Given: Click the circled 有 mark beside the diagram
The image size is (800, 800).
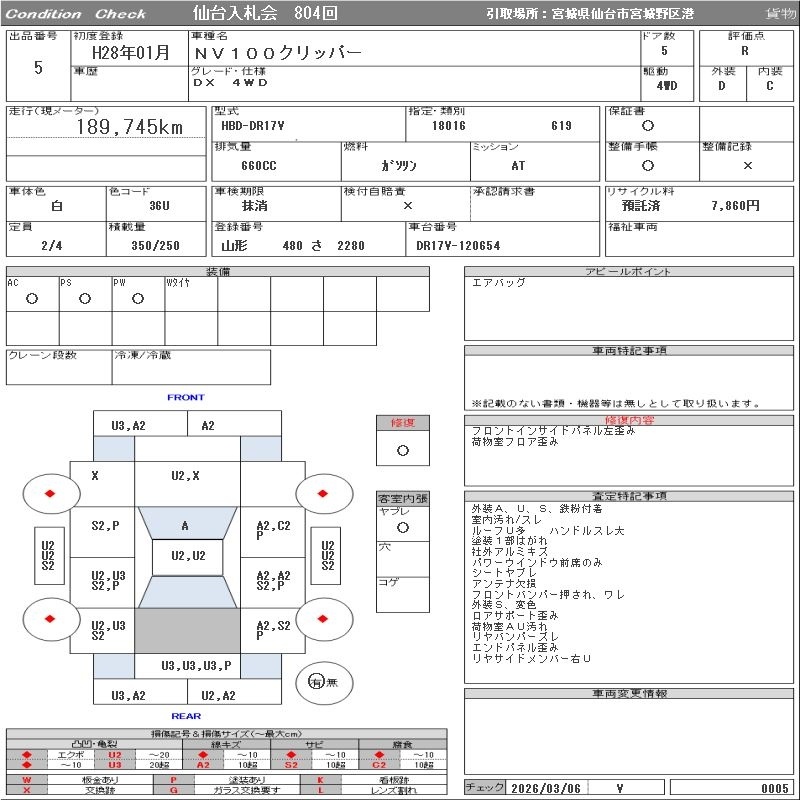Looking at the screenshot, I should [317, 682].
